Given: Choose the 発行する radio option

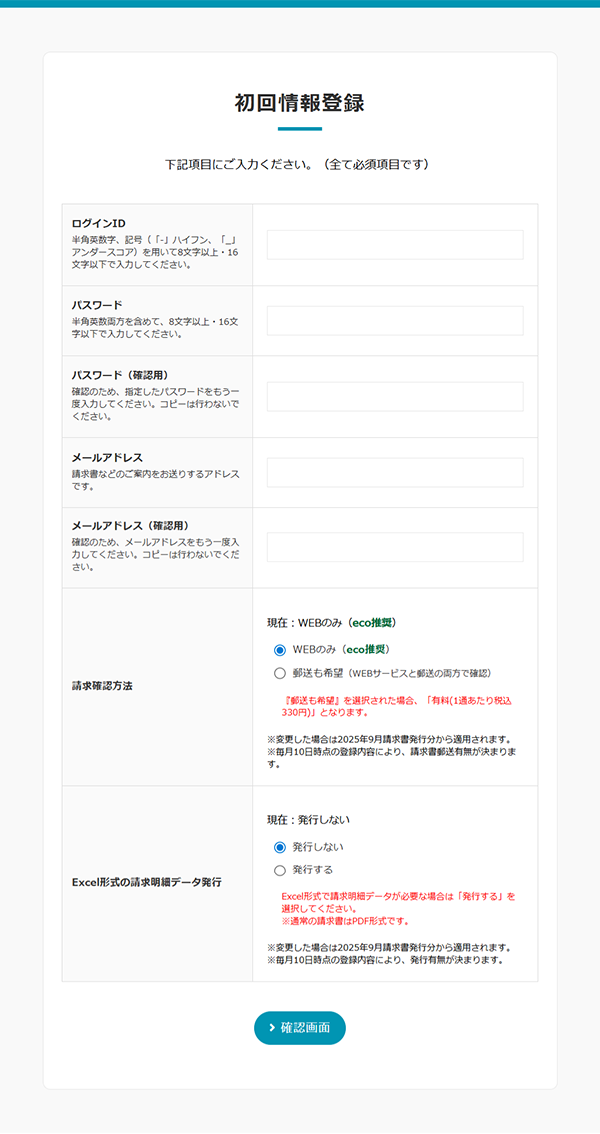Looking at the screenshot, I should point(280,870).
